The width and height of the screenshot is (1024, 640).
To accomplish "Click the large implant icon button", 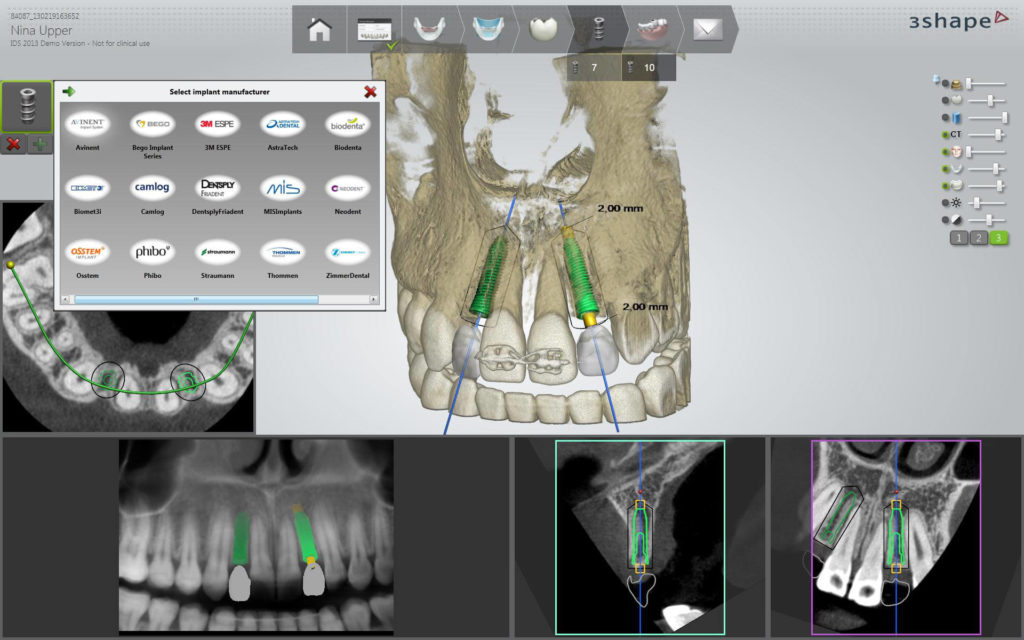I will coord(27,106).
